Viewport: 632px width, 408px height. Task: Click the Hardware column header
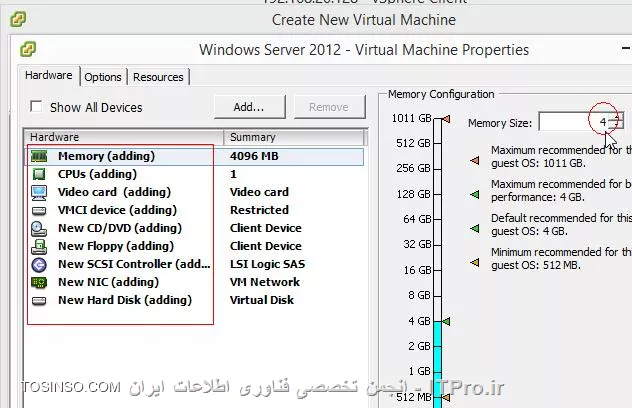[x=123, y=137]
